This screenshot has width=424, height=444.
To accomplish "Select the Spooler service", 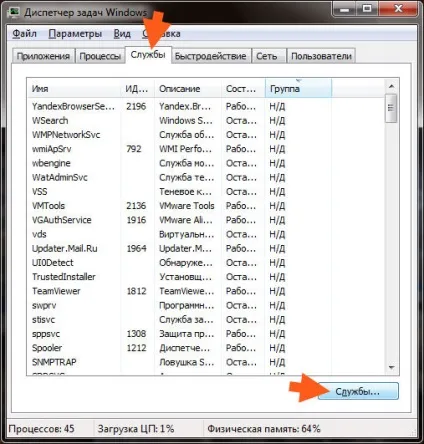I will click(x=206, y=348).
